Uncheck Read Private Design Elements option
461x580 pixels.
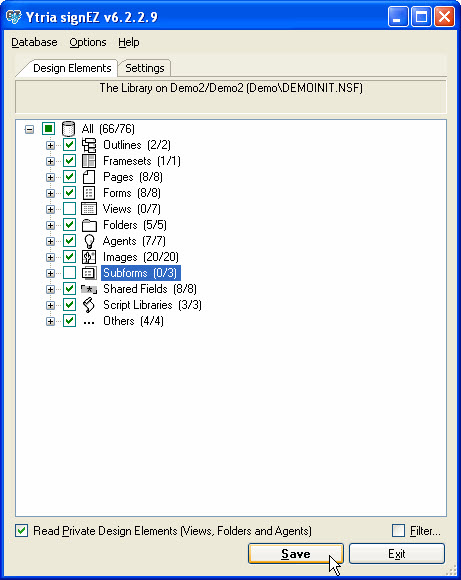coord(21,531)
